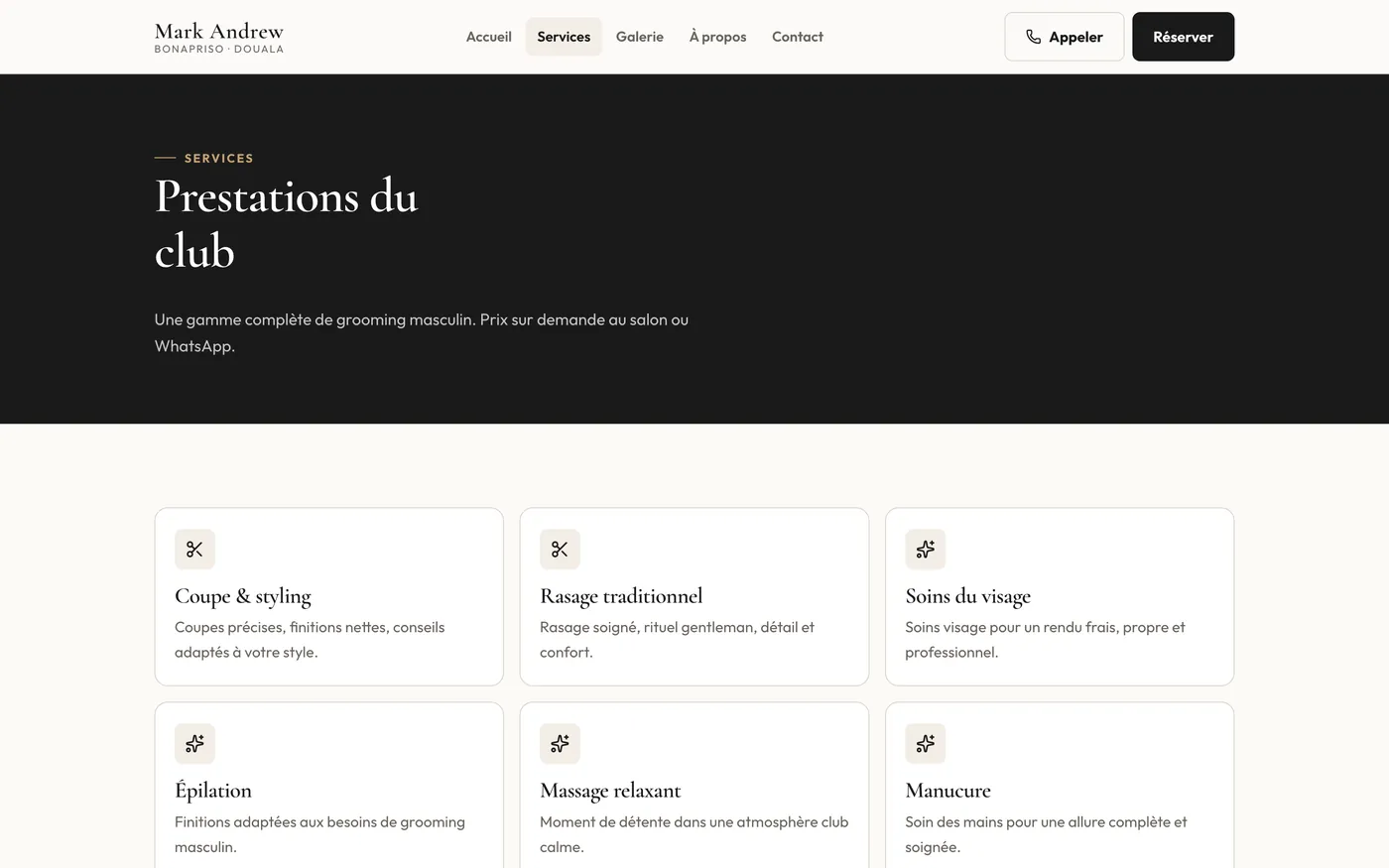Image resolution: width=1389 pixels, height=868 pixels.
Task: Click the BONAPRISO · DOUALA tagline
Action: click(x=219, y=49)
